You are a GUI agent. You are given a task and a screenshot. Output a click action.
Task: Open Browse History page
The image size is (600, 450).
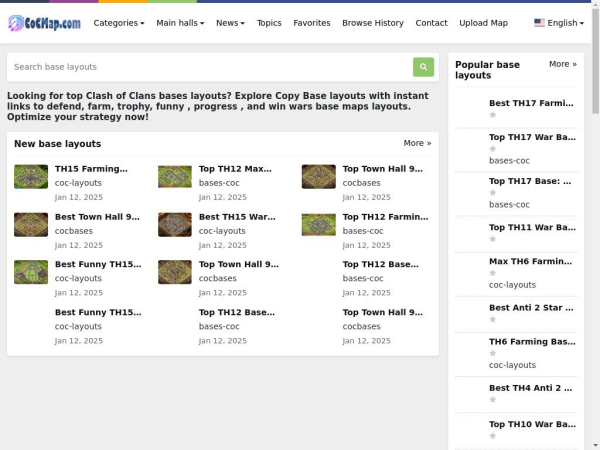(373, 23)
